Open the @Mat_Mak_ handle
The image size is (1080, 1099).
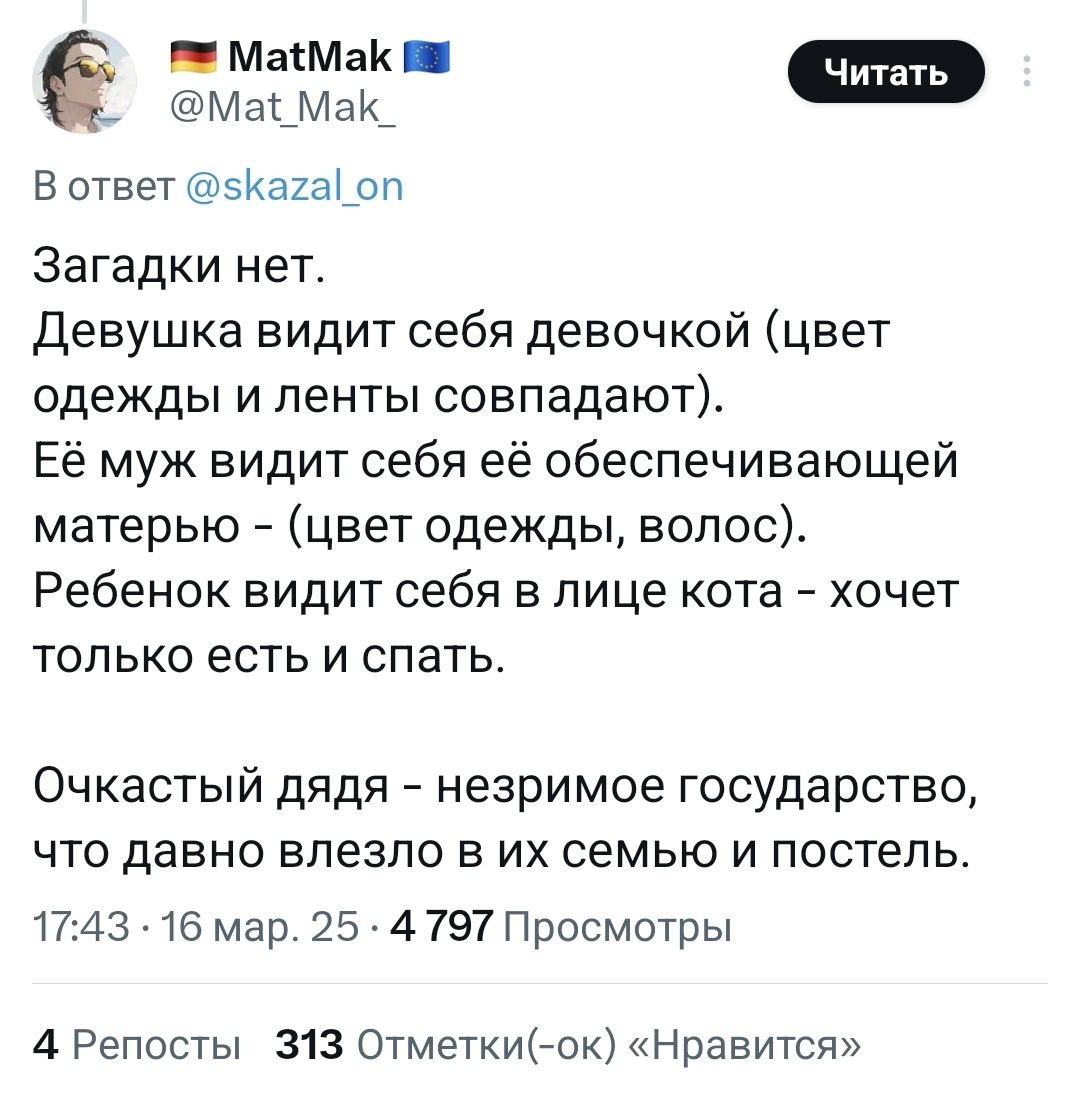click(283, 107)
